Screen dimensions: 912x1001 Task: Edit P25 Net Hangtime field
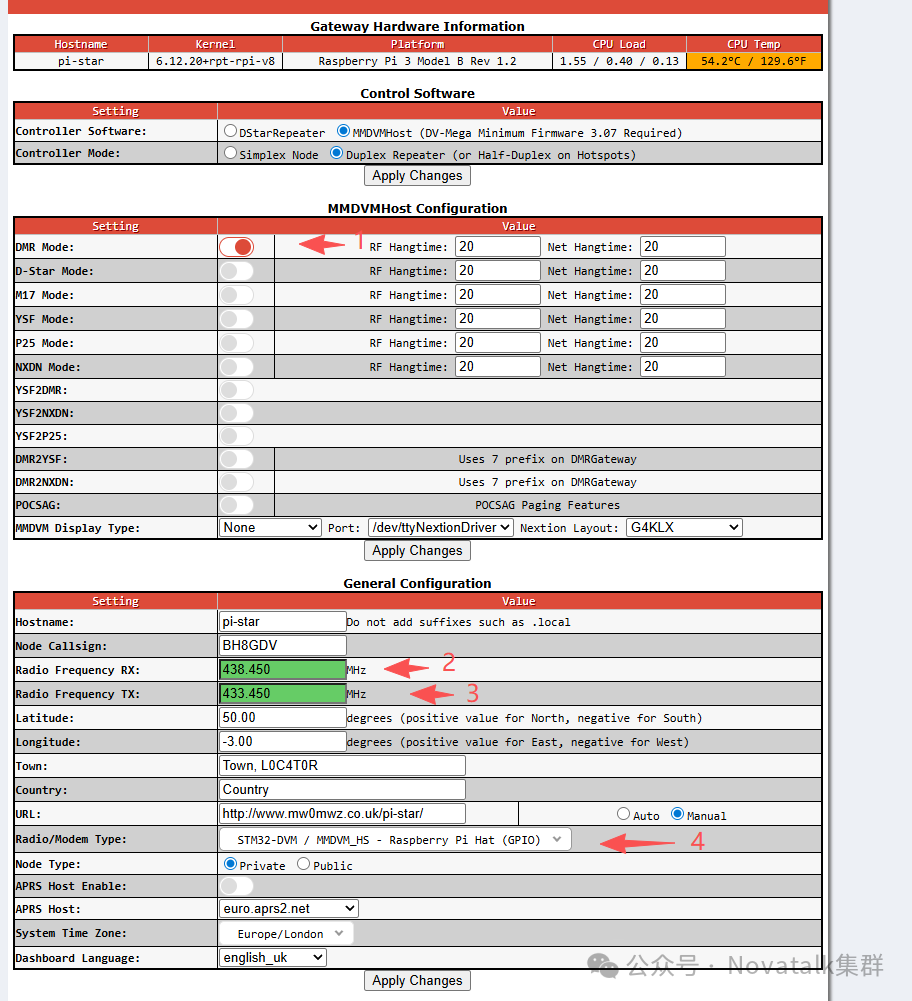coord(682,343)
